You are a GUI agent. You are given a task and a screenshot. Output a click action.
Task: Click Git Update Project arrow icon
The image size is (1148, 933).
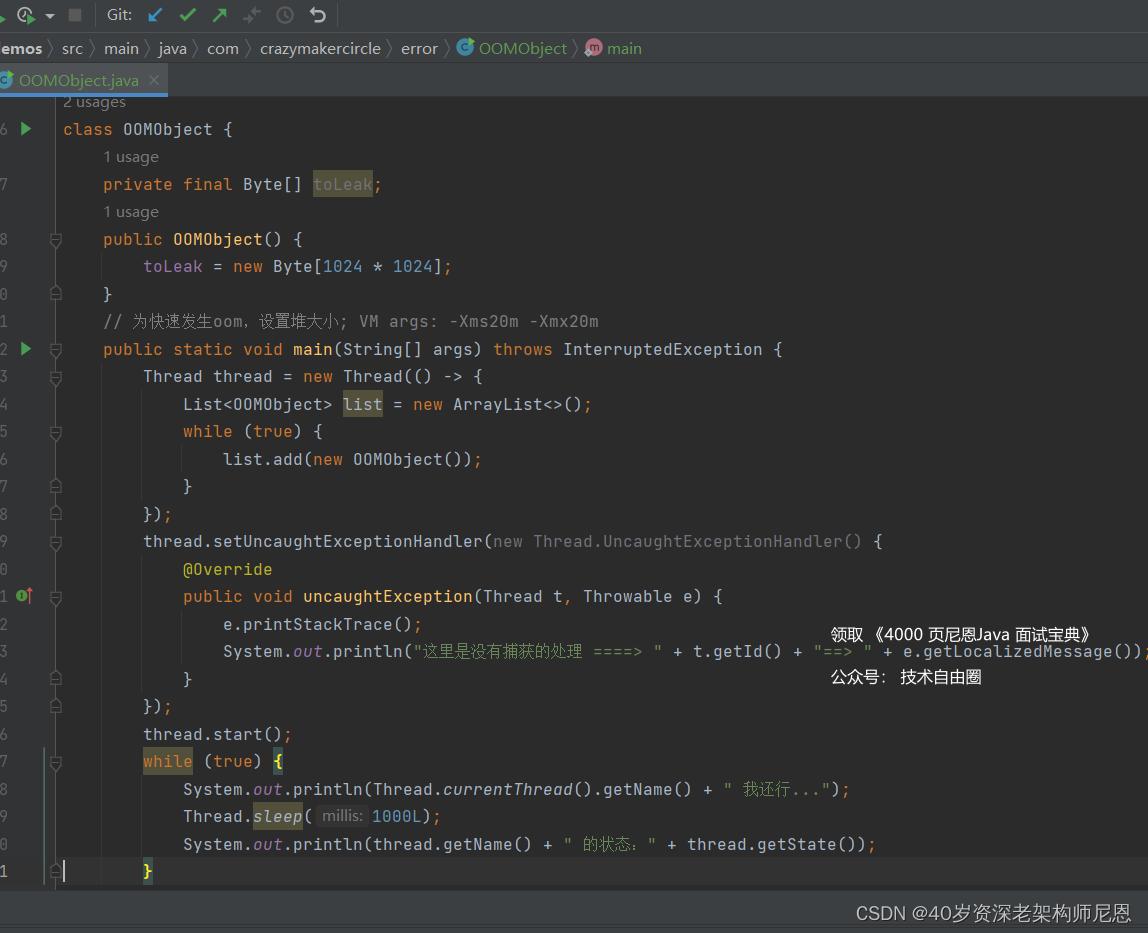[154, 15]
